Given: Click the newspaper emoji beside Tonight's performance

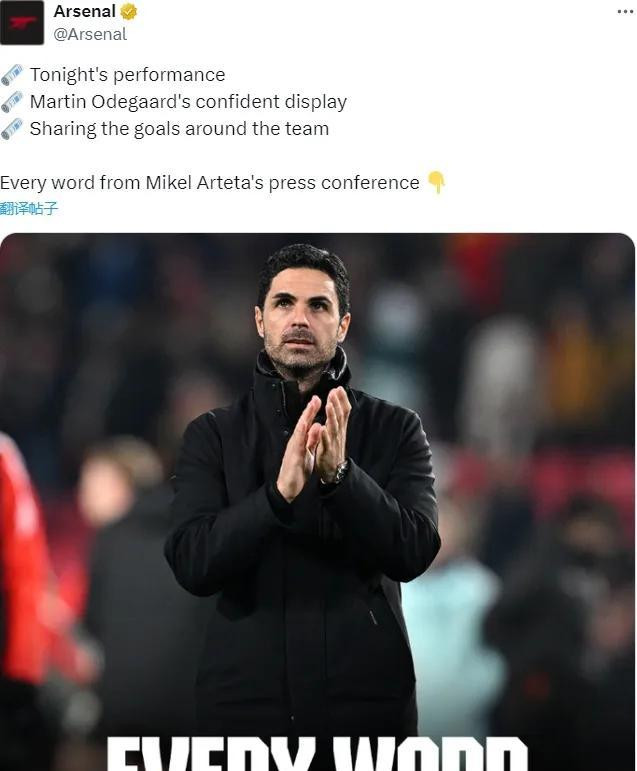Looking at the screenshot, I should click(x=12, y=75).
